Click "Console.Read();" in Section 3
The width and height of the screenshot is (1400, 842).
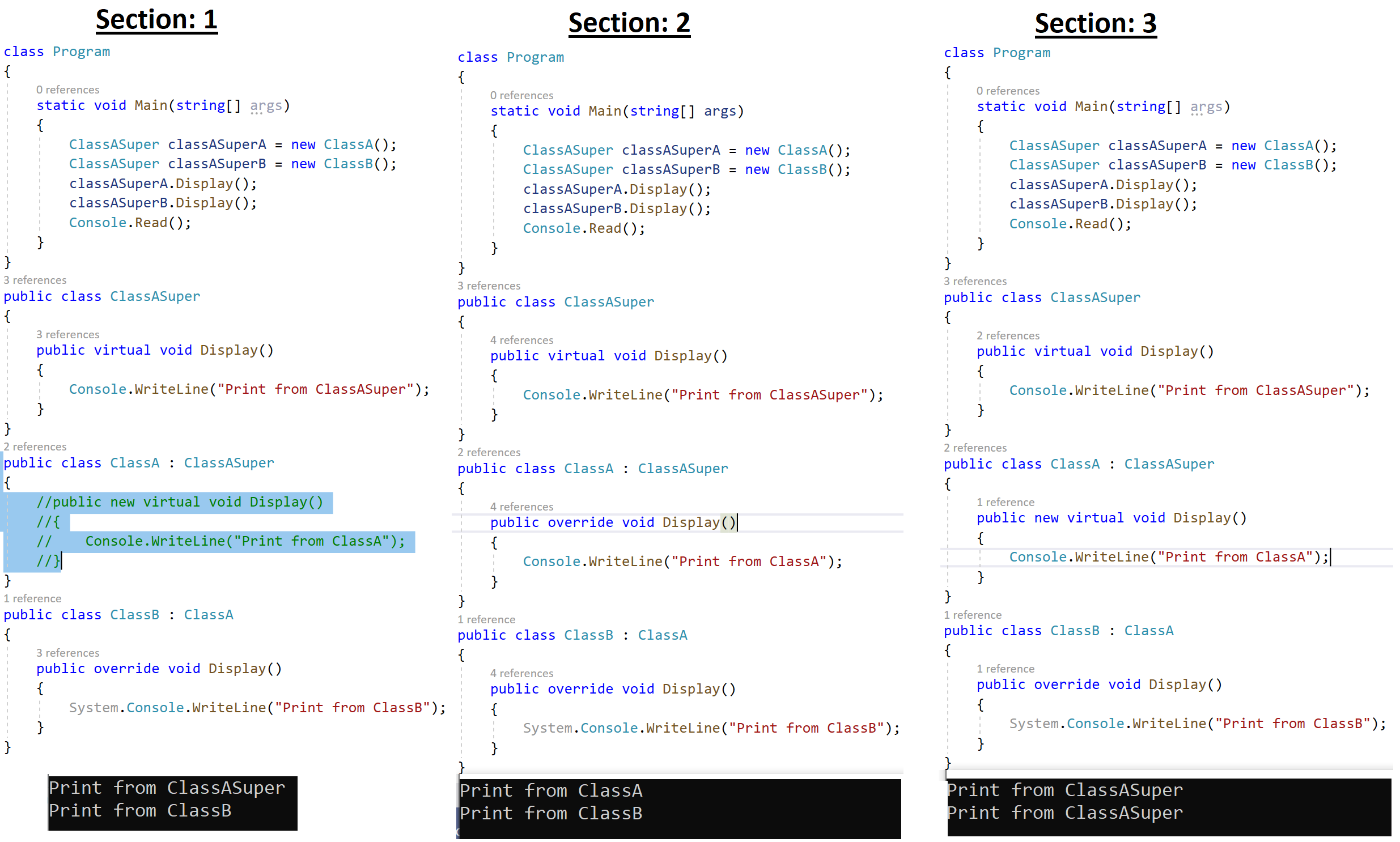coord(1070,224)
